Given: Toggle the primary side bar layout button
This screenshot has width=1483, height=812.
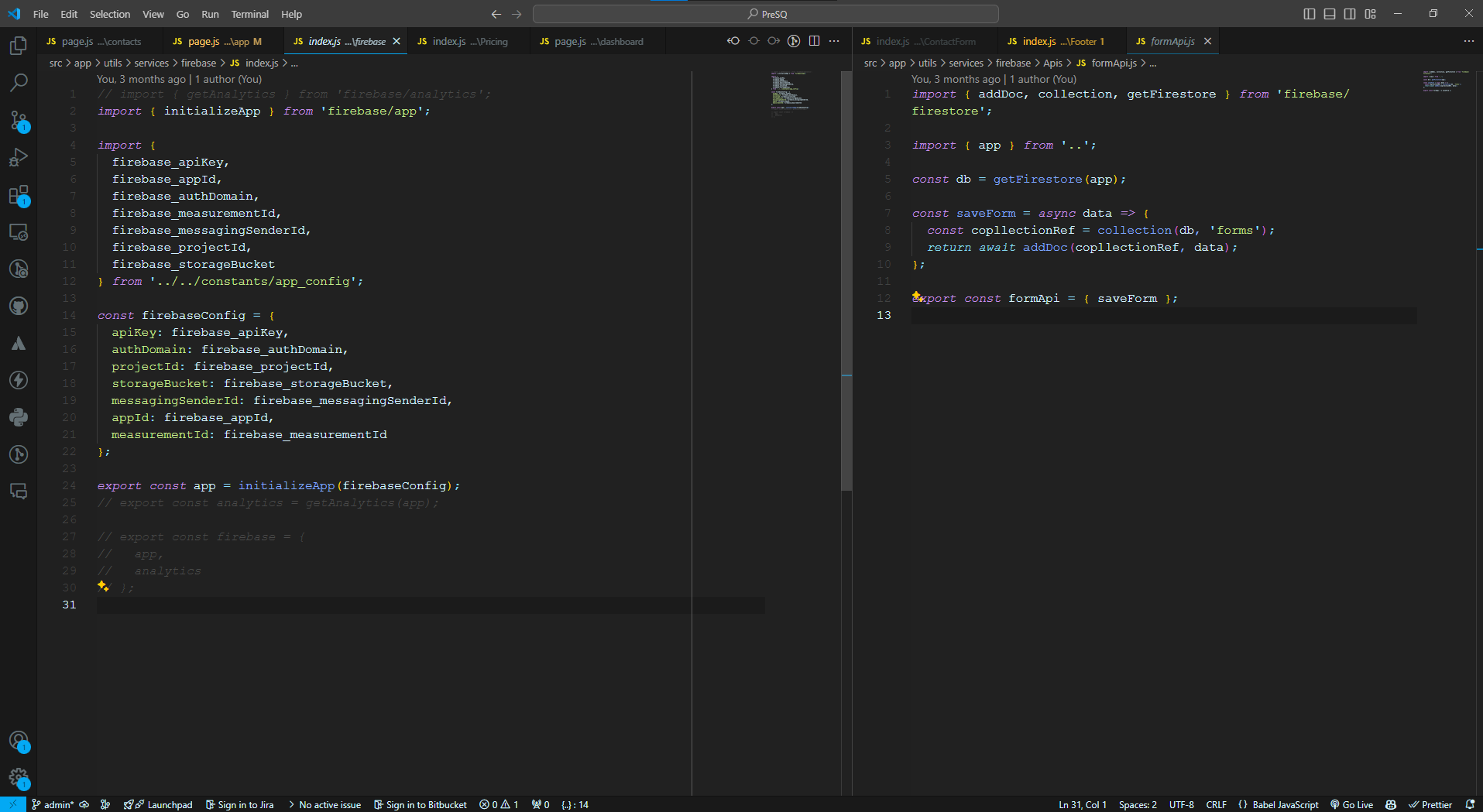Looking at the screenshot, I should pyautogui.click(x=1310, y=14).
